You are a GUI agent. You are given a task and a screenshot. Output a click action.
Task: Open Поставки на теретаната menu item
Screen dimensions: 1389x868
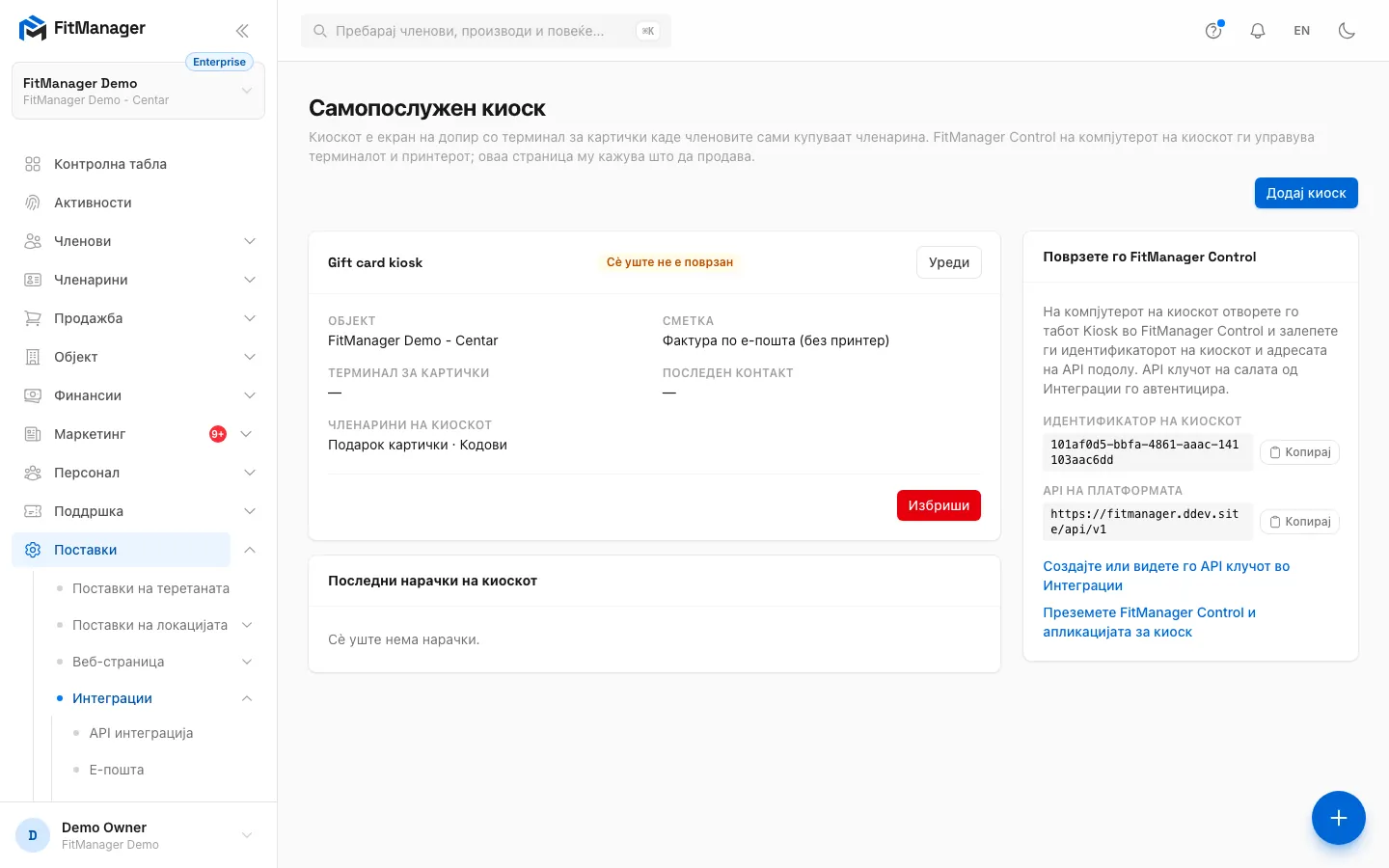point(150,588)
